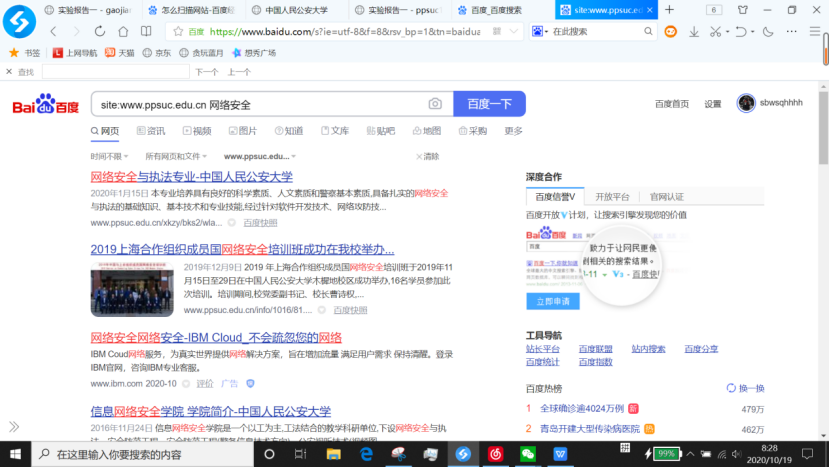This screenshot has height=467, width=830.
Task: Refresh hot list with 换一换
Action: pos(745,388)
